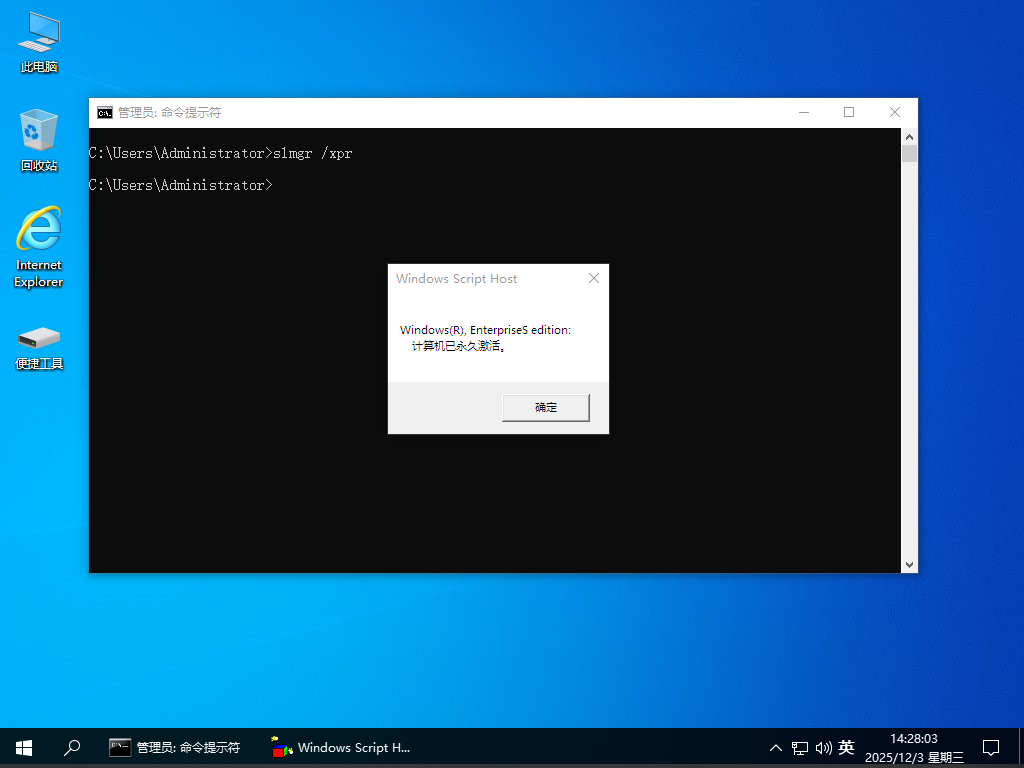The width and height of the screenshot is (1024, 768).
Task: Open the 便捷工具 desktop shortcut
Action: tap(39, 345)
